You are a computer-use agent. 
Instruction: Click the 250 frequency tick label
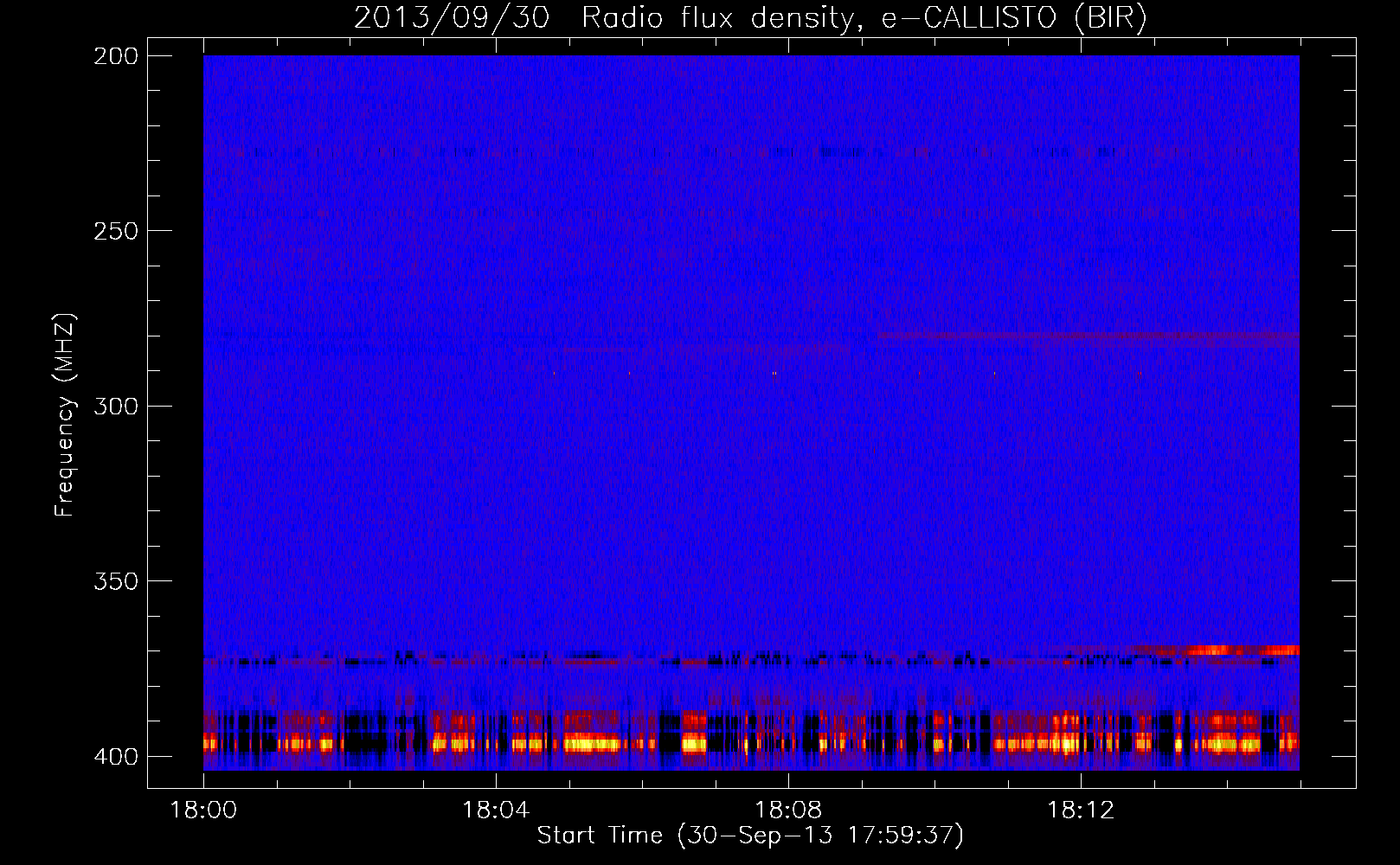click(116, 231)
